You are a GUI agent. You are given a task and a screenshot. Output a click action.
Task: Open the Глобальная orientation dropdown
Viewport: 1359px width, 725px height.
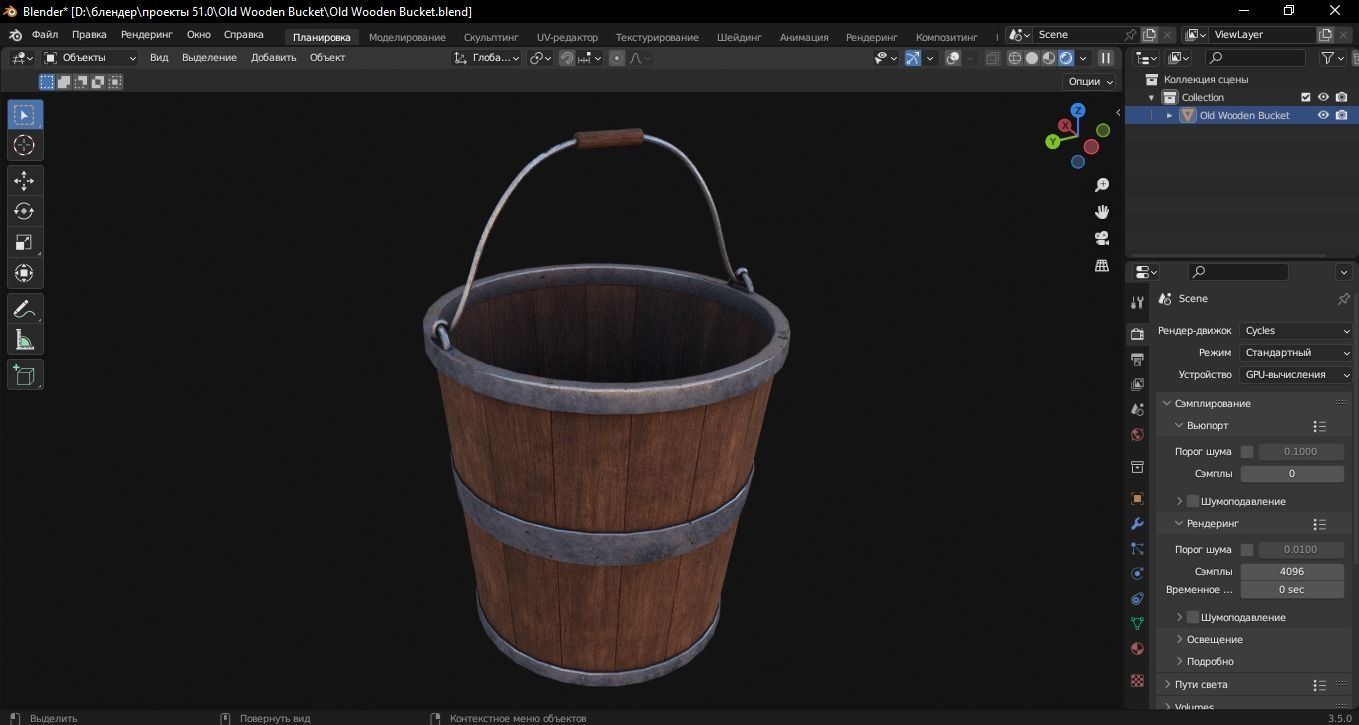pyautogui.click(x=487, y=58)
